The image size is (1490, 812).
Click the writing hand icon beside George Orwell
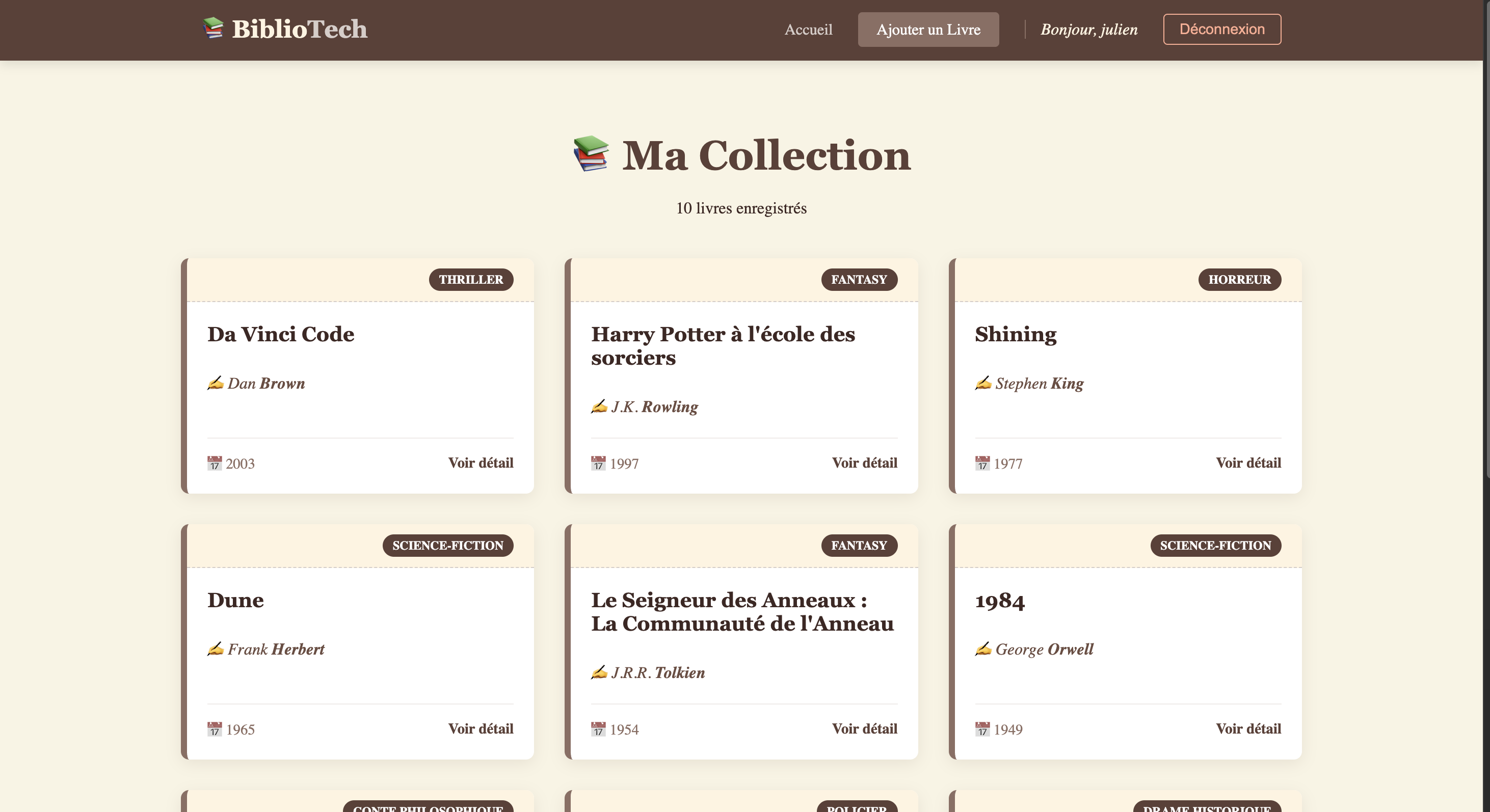[x=983, y=649]
